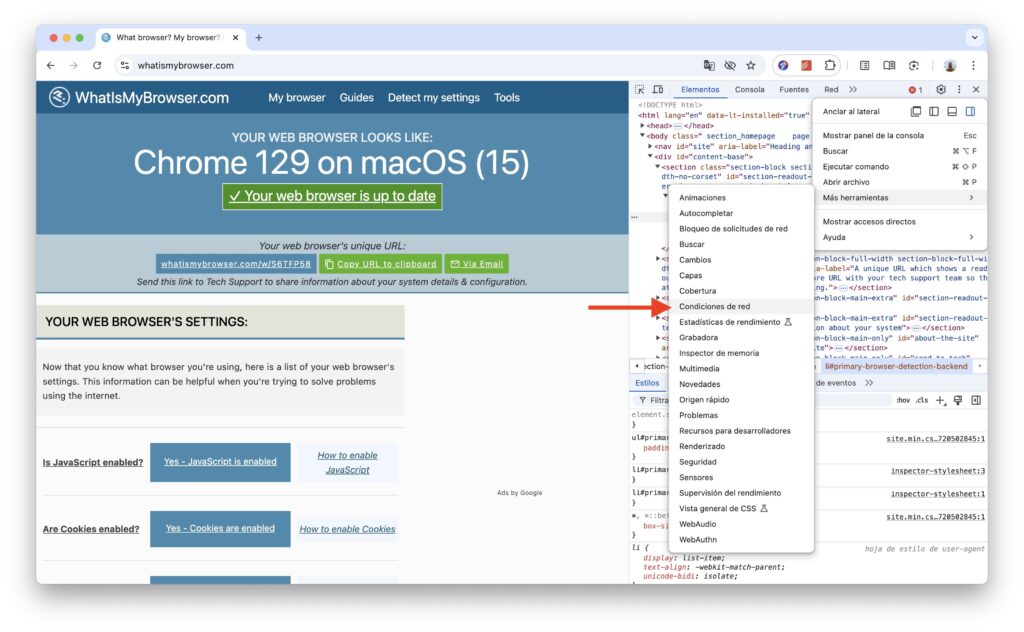1024x632 pixels.
Task: Expand the Ayuda submenu
Action: click(x=899, y=237)
